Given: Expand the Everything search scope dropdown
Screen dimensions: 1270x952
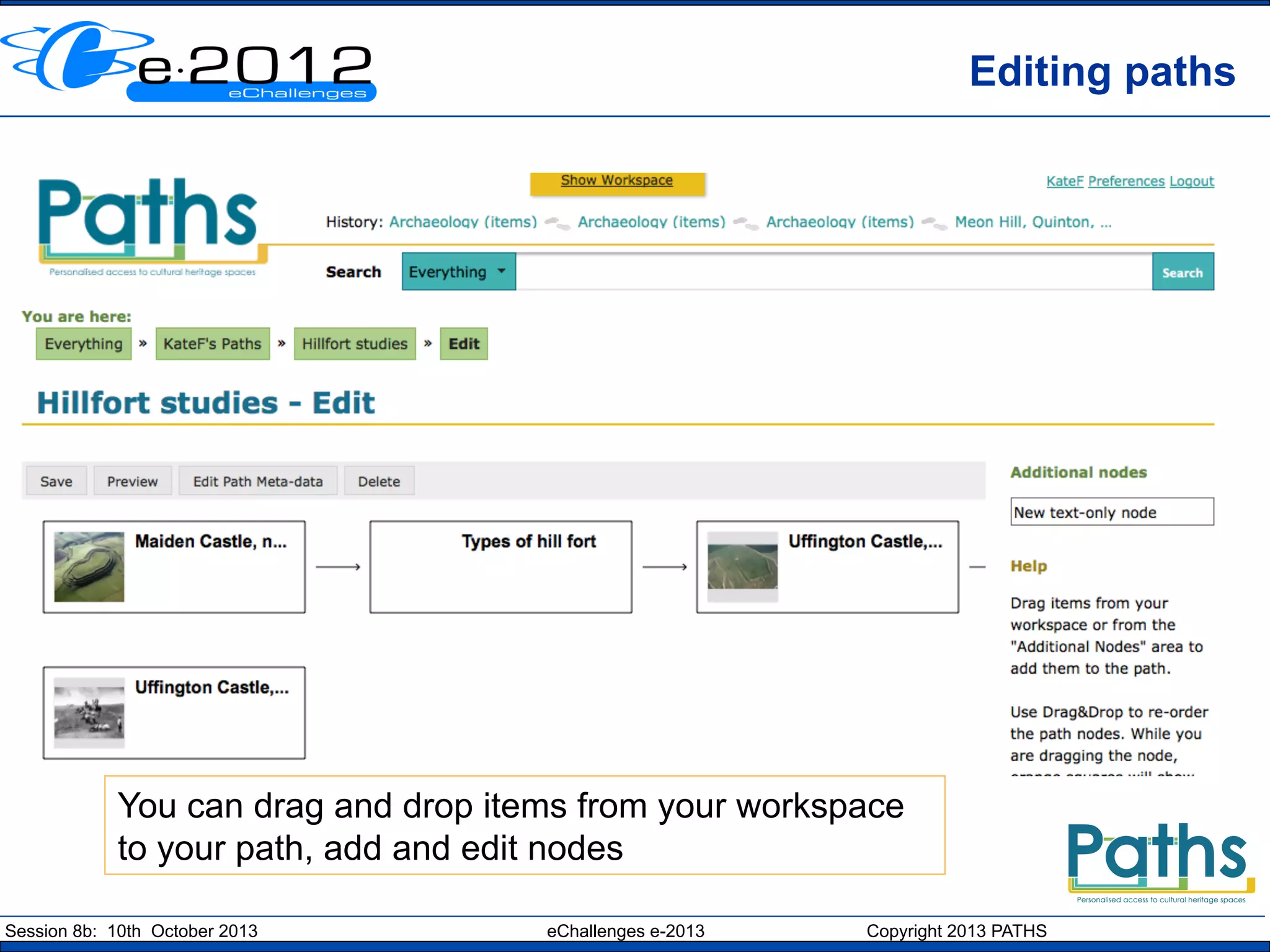Looking at the screenshot, I should click(459, 271).
